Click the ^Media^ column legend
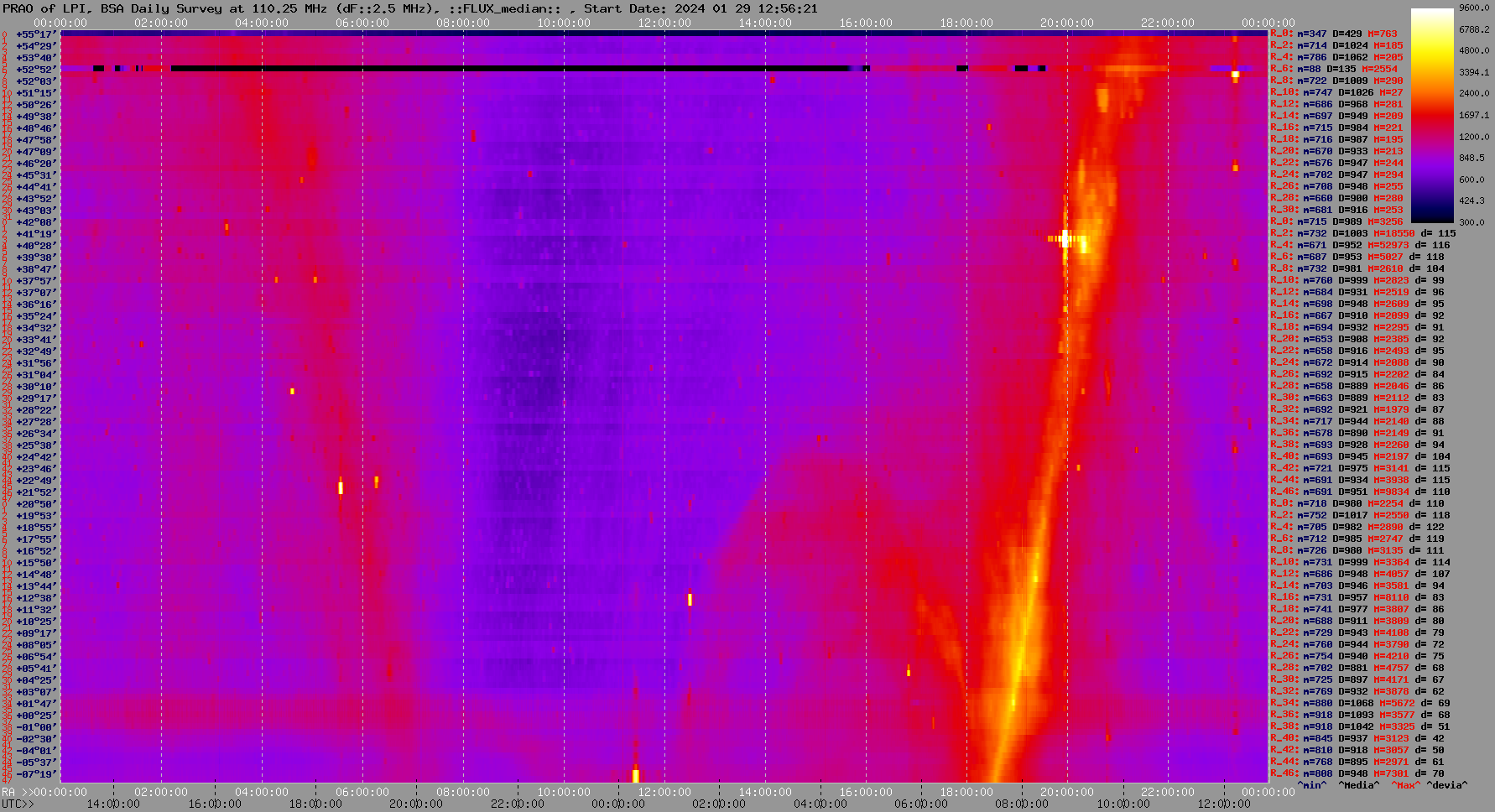The width and height of the screenshot is (1495, 812). (x=1359, y=785)
